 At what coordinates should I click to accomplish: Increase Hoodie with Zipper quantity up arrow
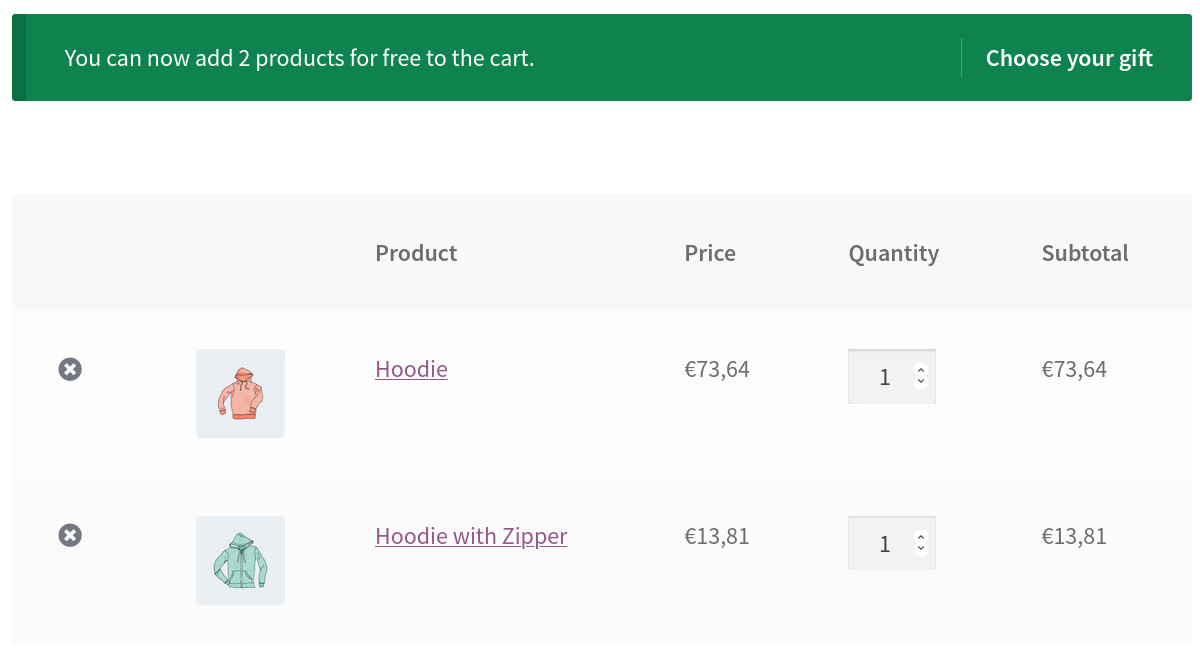click(921, 537)
